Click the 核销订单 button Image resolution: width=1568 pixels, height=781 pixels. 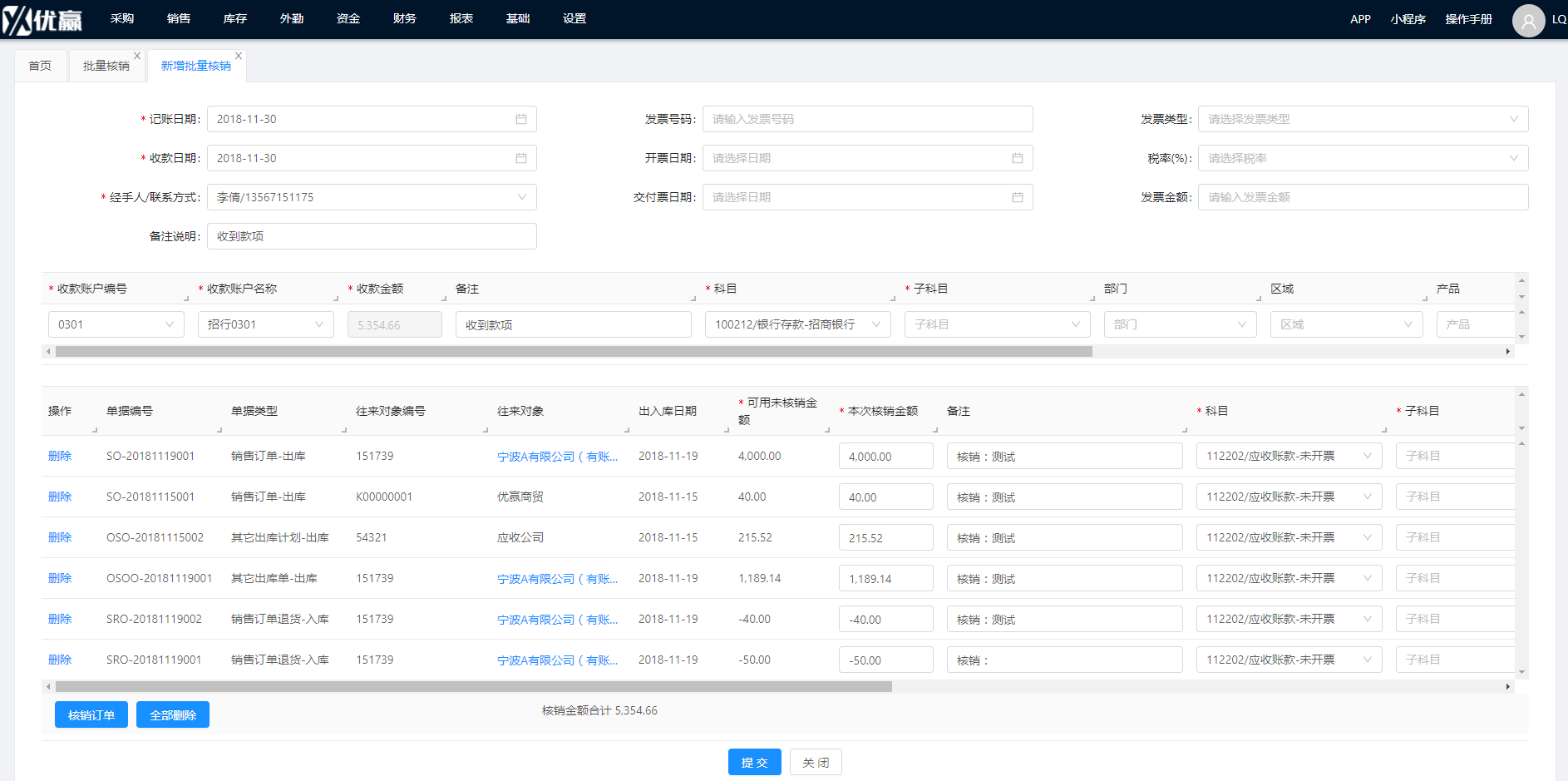[91, 714]
